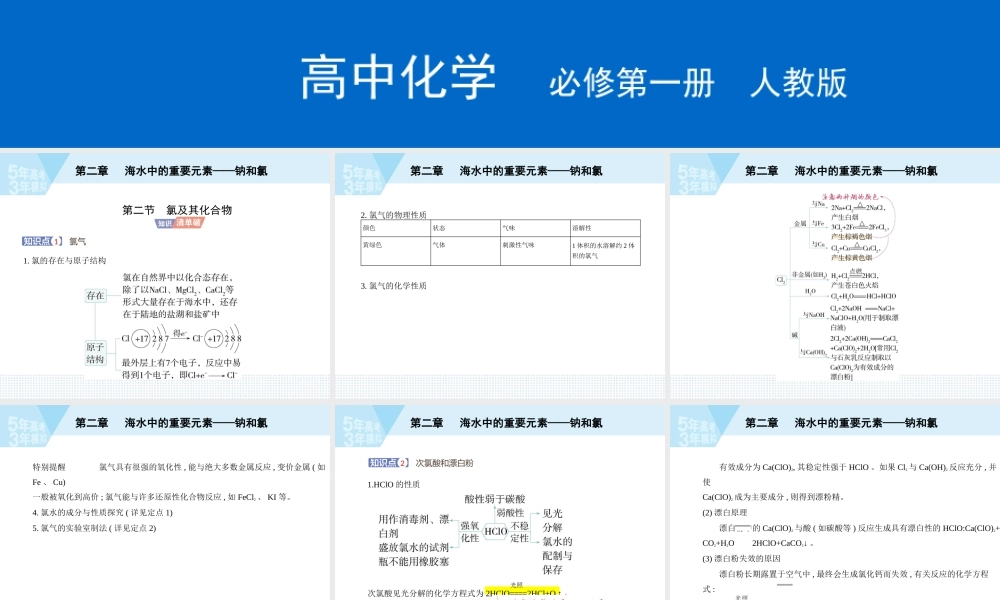Select the line 5. 氯气的实验室制法
Screen dimensions: 1000x600
coord(94,528)
